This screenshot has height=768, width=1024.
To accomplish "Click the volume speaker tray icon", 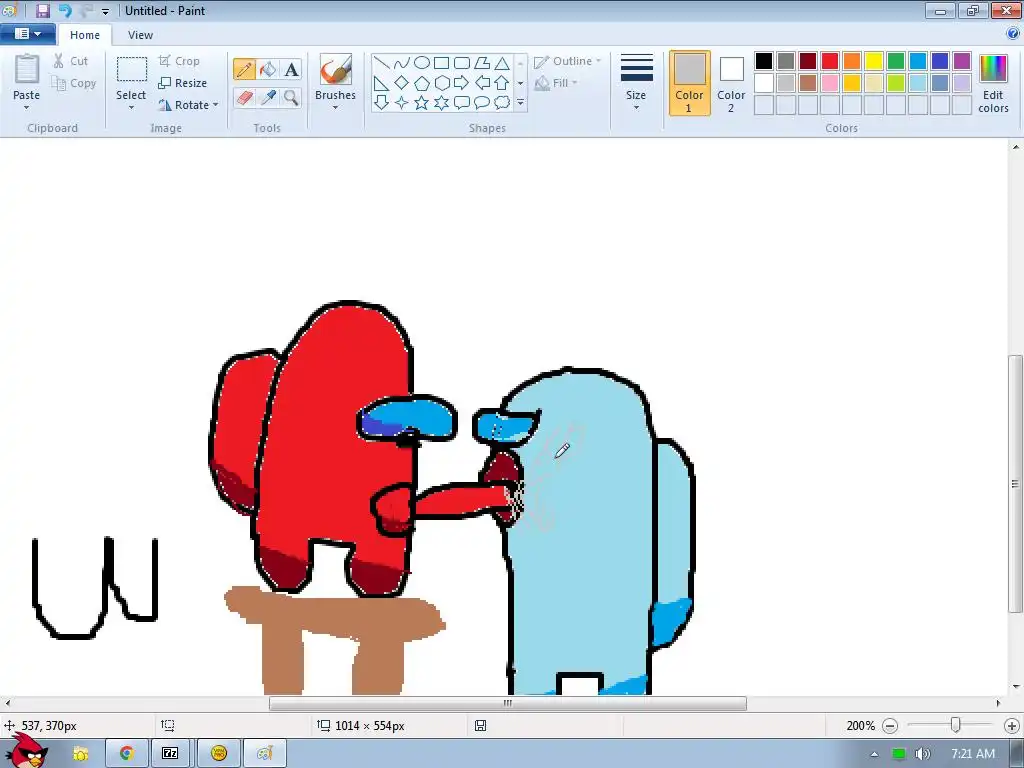I will coord(922,754).
